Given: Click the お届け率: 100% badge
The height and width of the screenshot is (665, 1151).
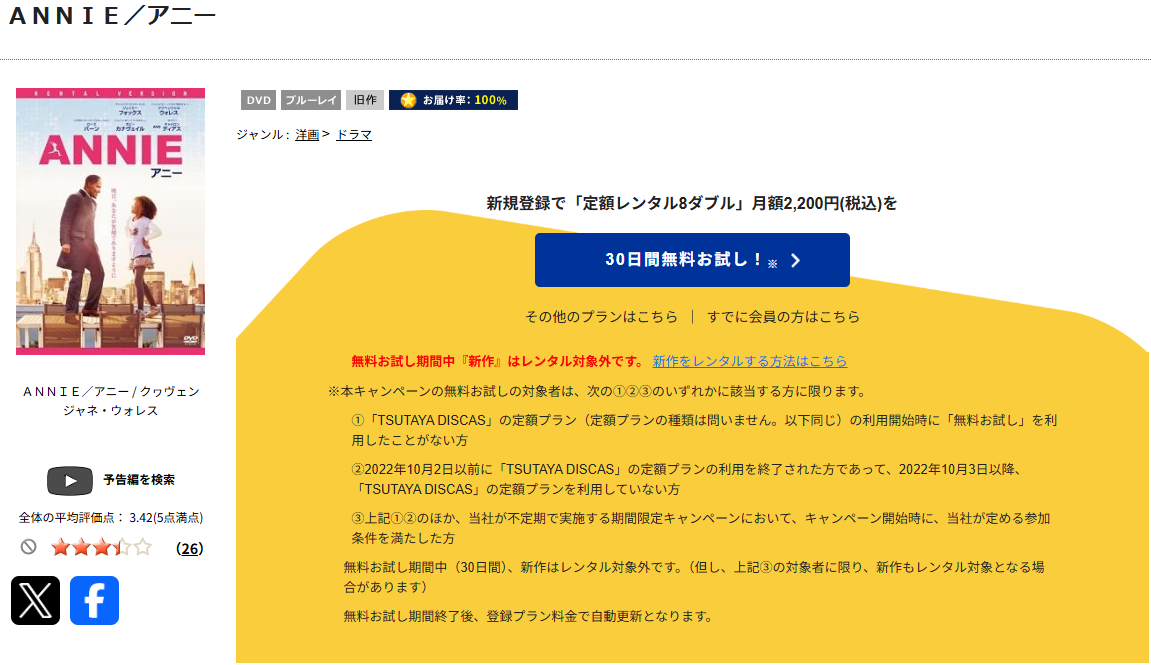Looking at the screenshot, I should click(x=453, y=100).
